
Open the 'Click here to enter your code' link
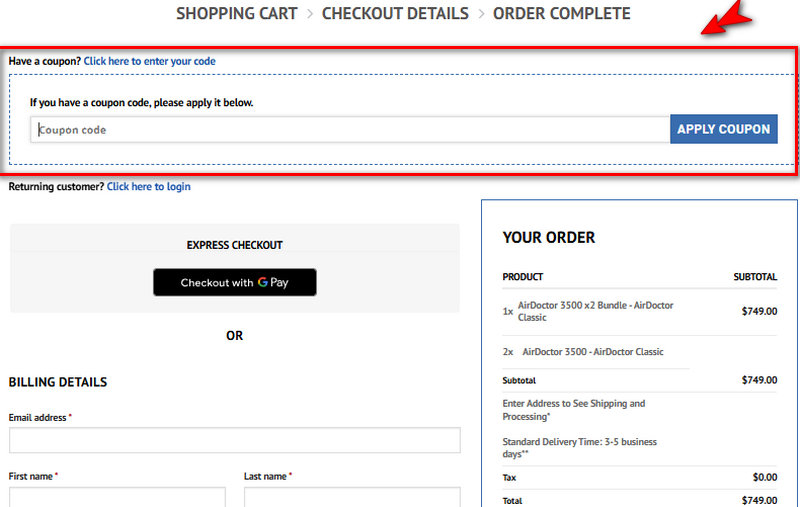pos(149,61)
